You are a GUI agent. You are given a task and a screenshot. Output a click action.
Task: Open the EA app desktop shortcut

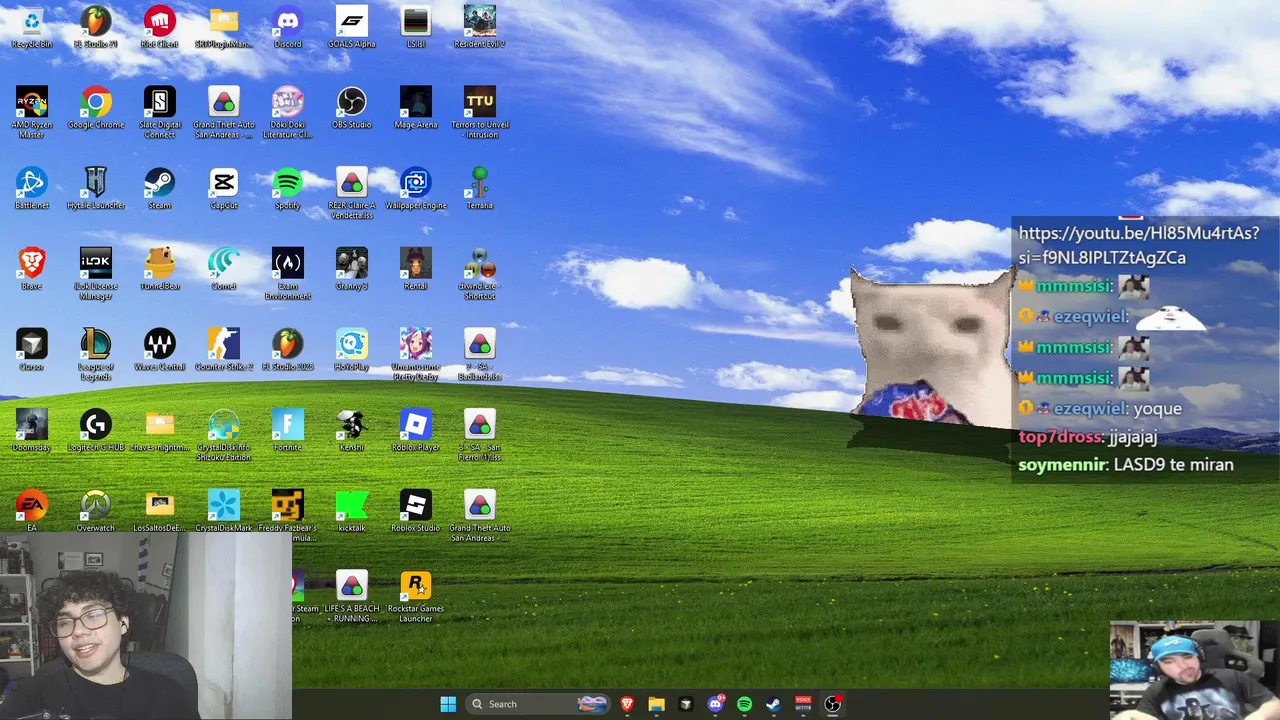coord(32,511)
